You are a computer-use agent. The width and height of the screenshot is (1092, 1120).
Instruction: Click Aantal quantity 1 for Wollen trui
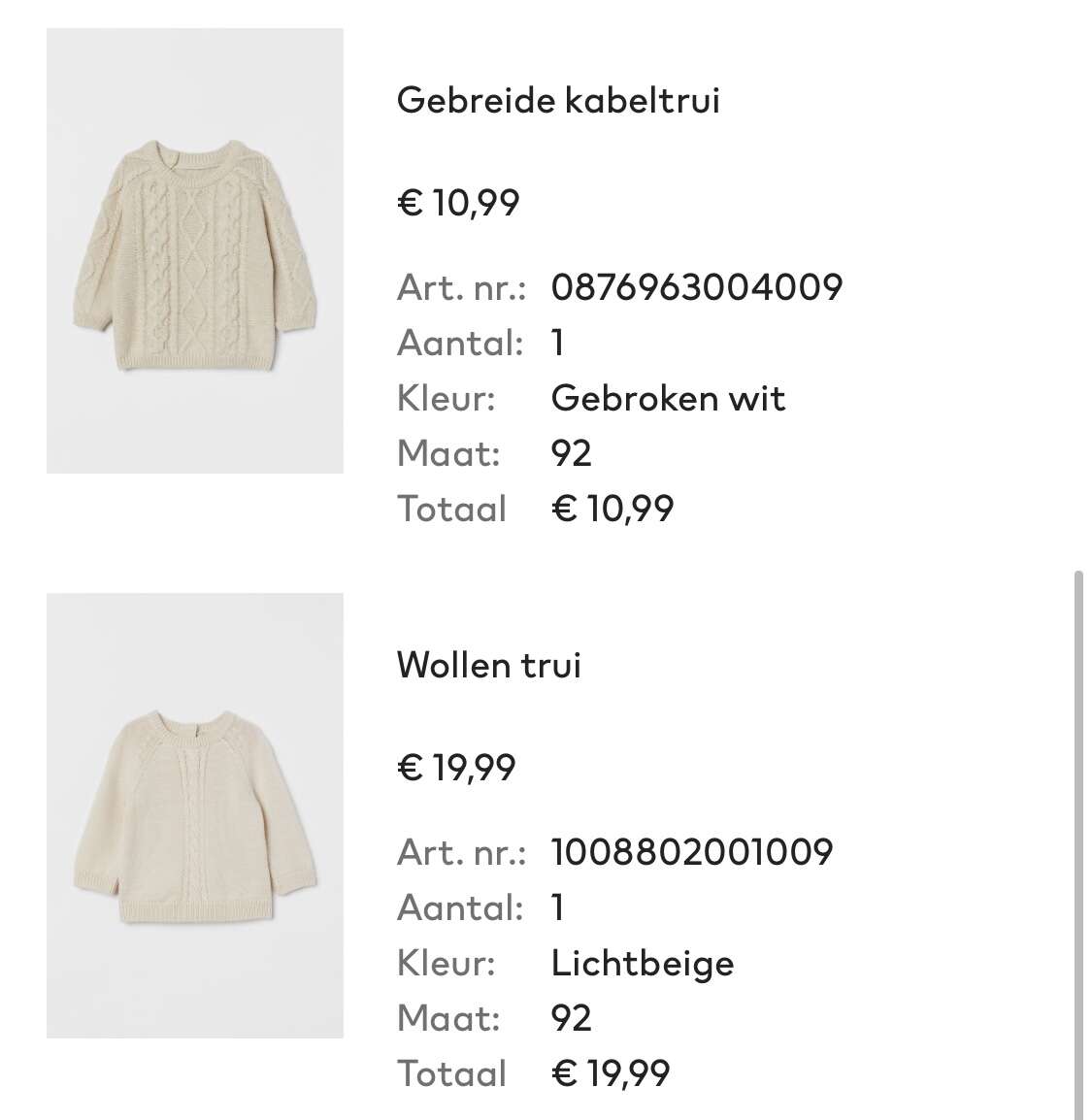coord(558,907)
